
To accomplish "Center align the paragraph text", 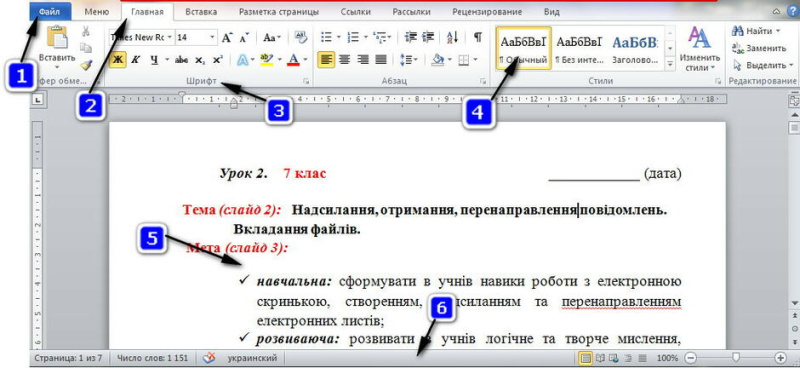I will tap(344, 60).
